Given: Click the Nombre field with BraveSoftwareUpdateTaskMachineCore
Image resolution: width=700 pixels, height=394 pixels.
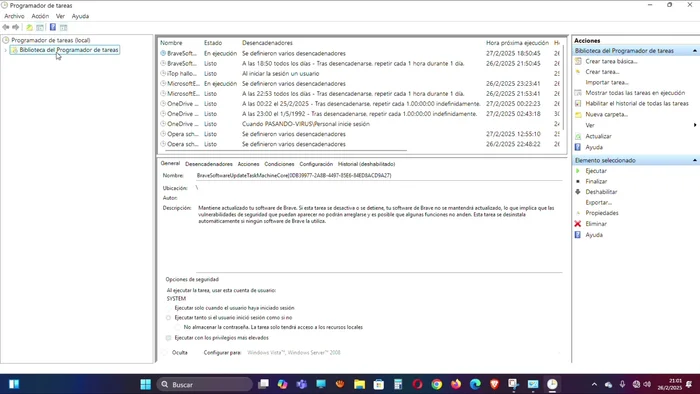Looking at the screenshot, I should pyautogui.click(x=379, y=176).
